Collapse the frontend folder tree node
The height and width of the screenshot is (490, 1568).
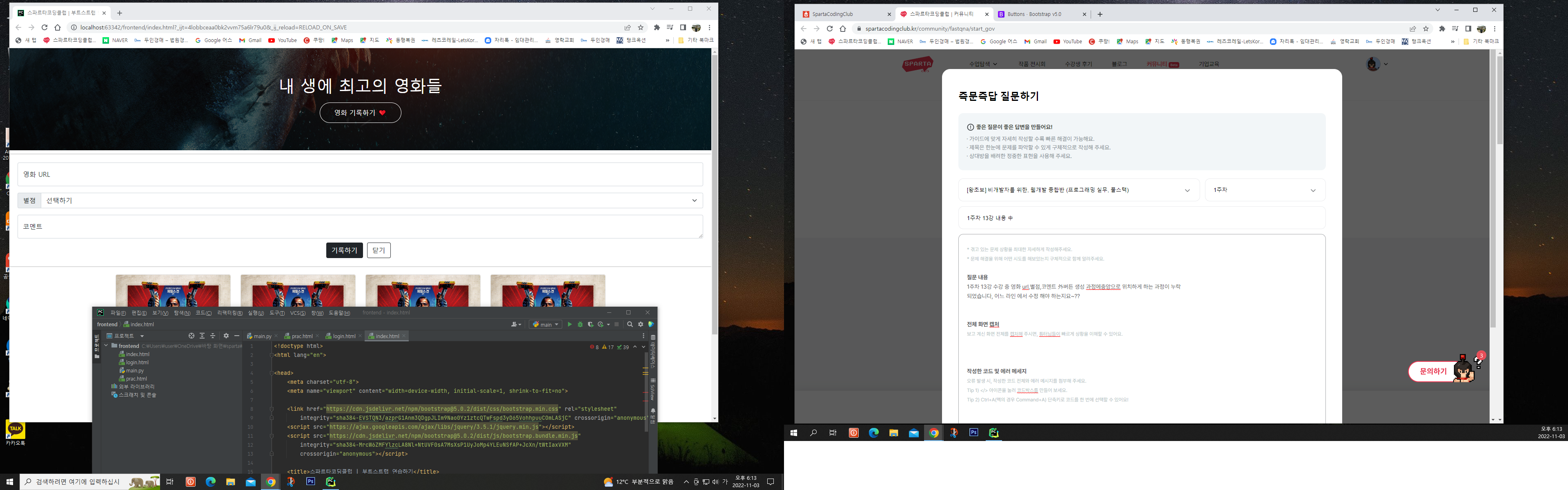click(x=107, y=346)
